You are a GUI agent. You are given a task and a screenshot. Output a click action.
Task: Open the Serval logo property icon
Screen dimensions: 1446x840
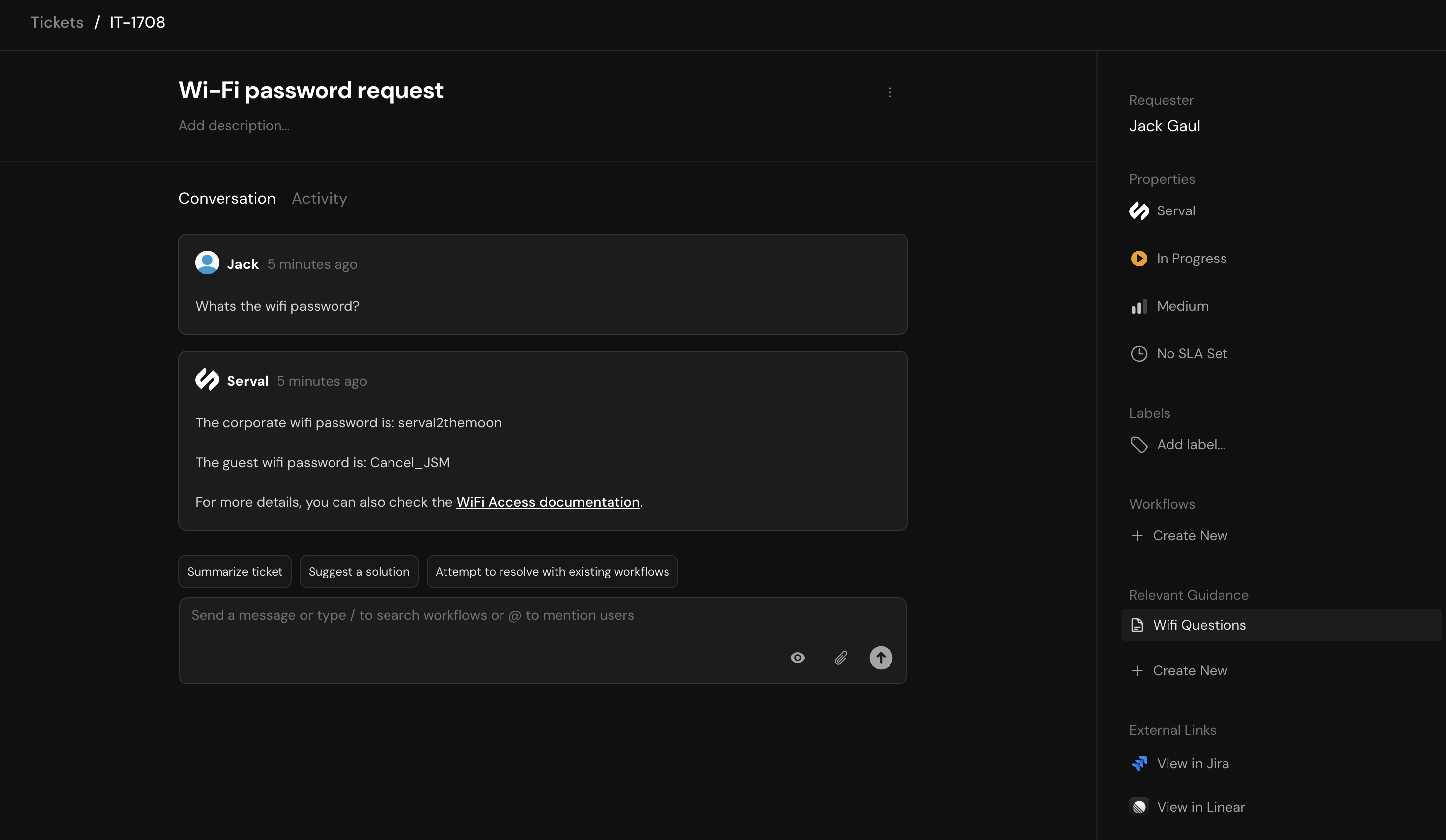1139,211
